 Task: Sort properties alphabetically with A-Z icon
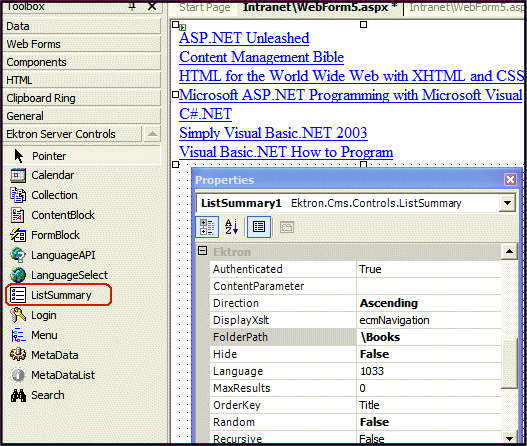coord(232,227)
